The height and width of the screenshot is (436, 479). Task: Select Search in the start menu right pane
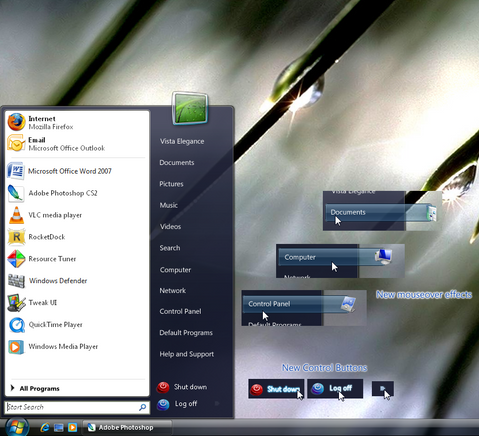(x=170, y=248)
